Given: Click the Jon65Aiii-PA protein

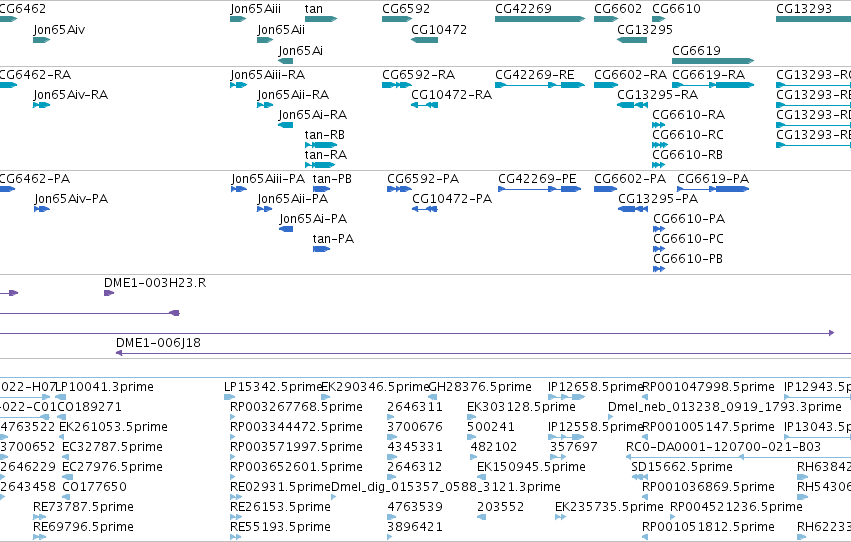Looking at the screenshot, I should pyautogui.click(x=239, y=189).
